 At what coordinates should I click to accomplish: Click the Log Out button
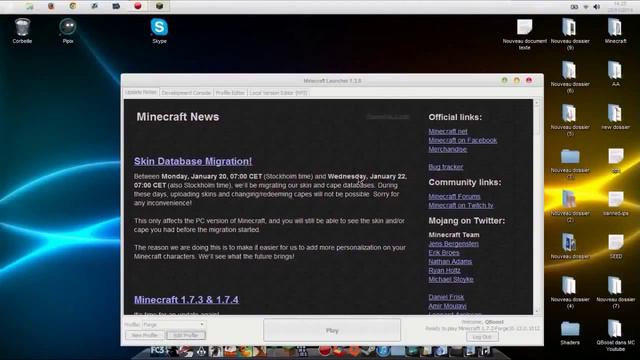(482, 337)
